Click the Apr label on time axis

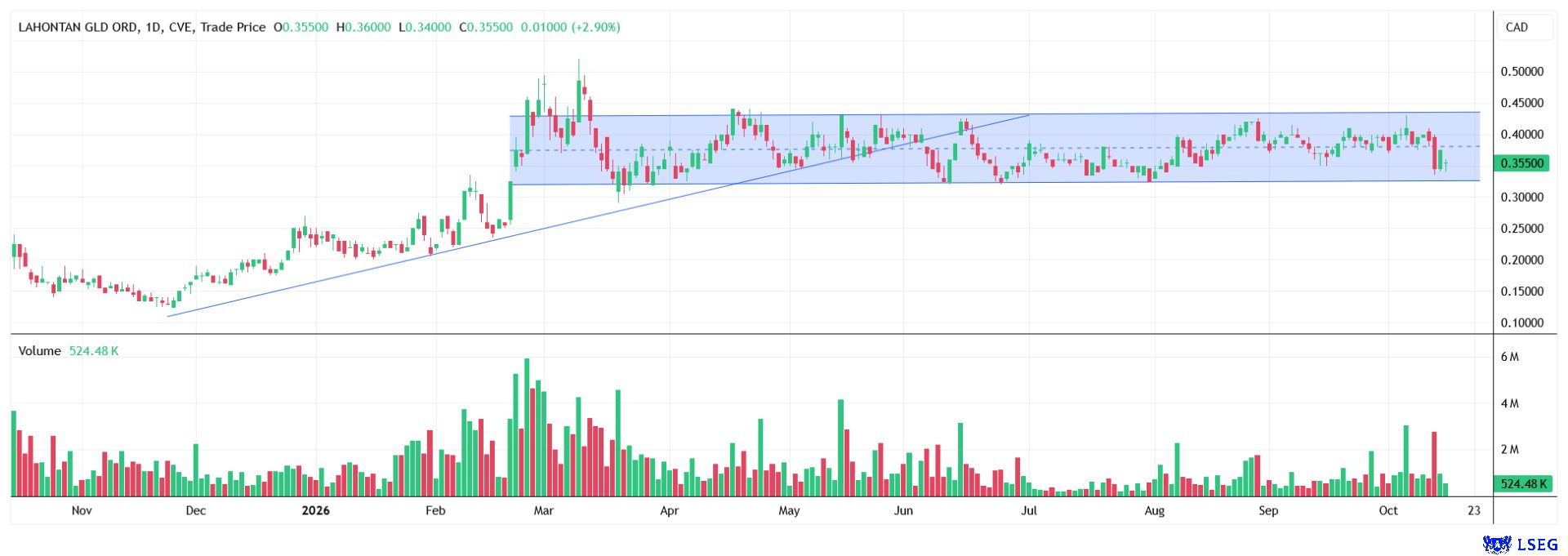(669, 511)
